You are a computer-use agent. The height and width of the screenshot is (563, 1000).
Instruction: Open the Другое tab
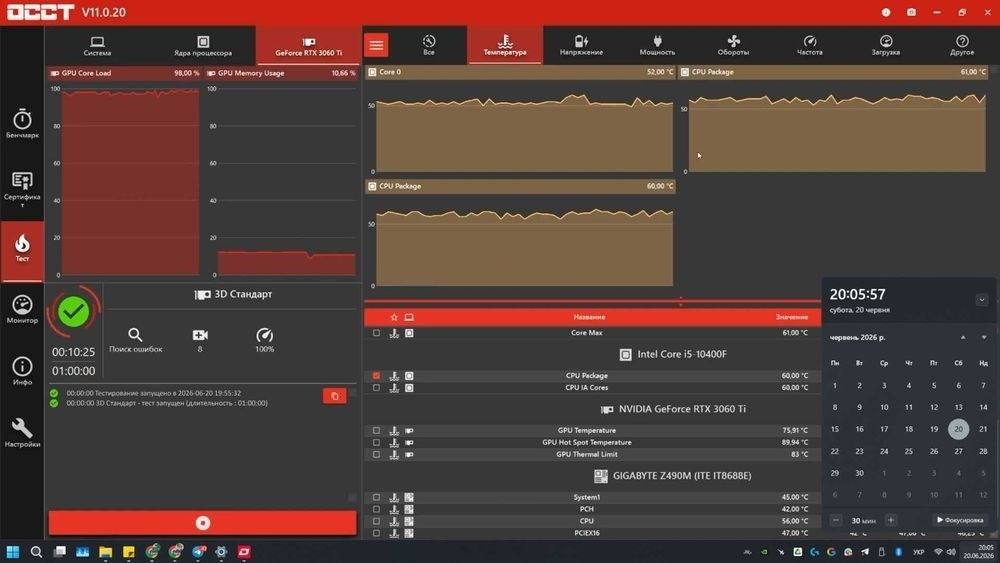[x=962, y=45]
